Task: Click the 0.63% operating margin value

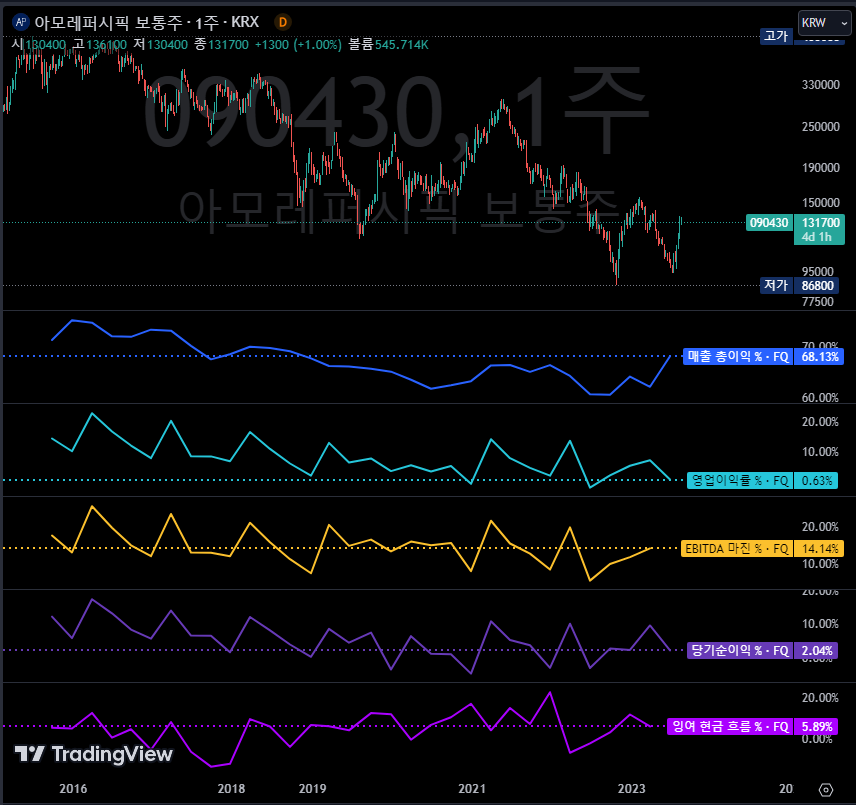Action: [816, 481]
